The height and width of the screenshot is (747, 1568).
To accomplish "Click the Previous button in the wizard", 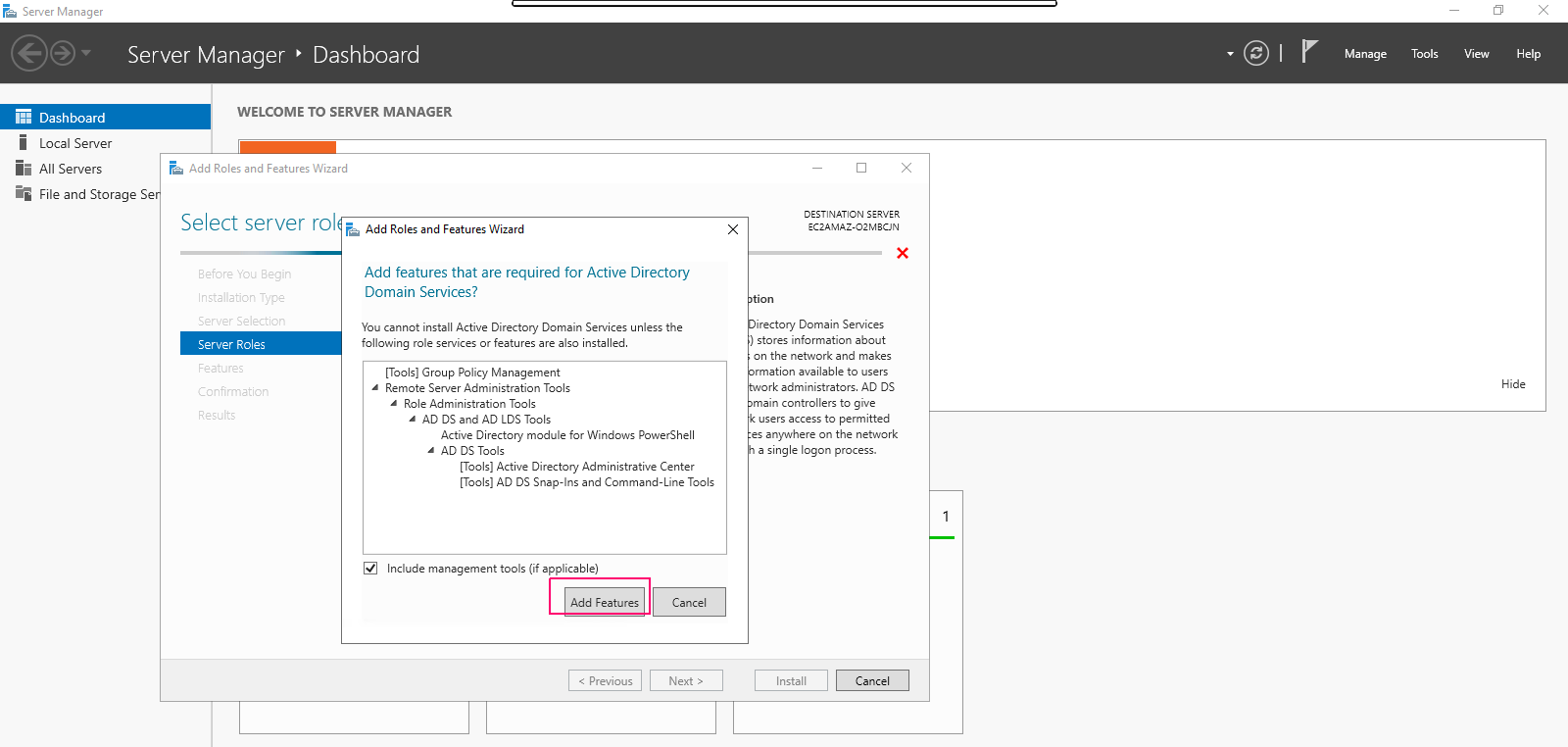I will 605,680.
